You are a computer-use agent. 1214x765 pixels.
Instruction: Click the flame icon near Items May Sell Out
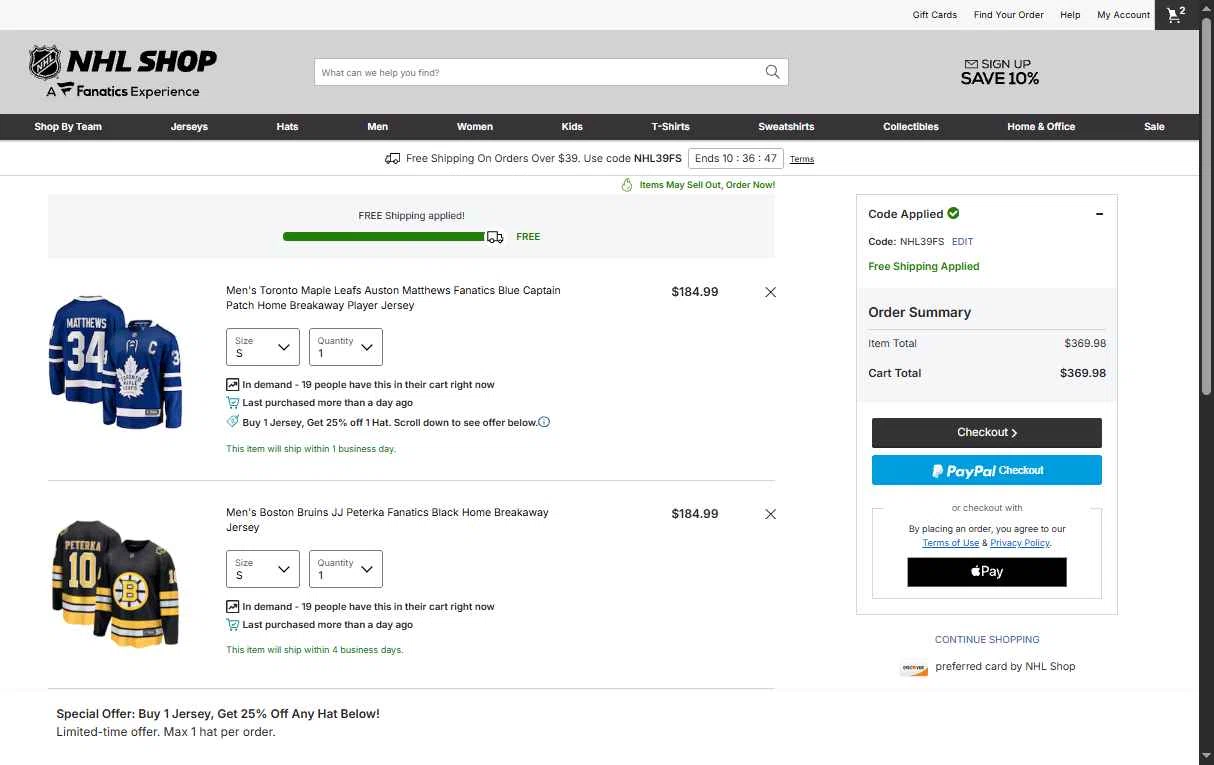point(627,185)
